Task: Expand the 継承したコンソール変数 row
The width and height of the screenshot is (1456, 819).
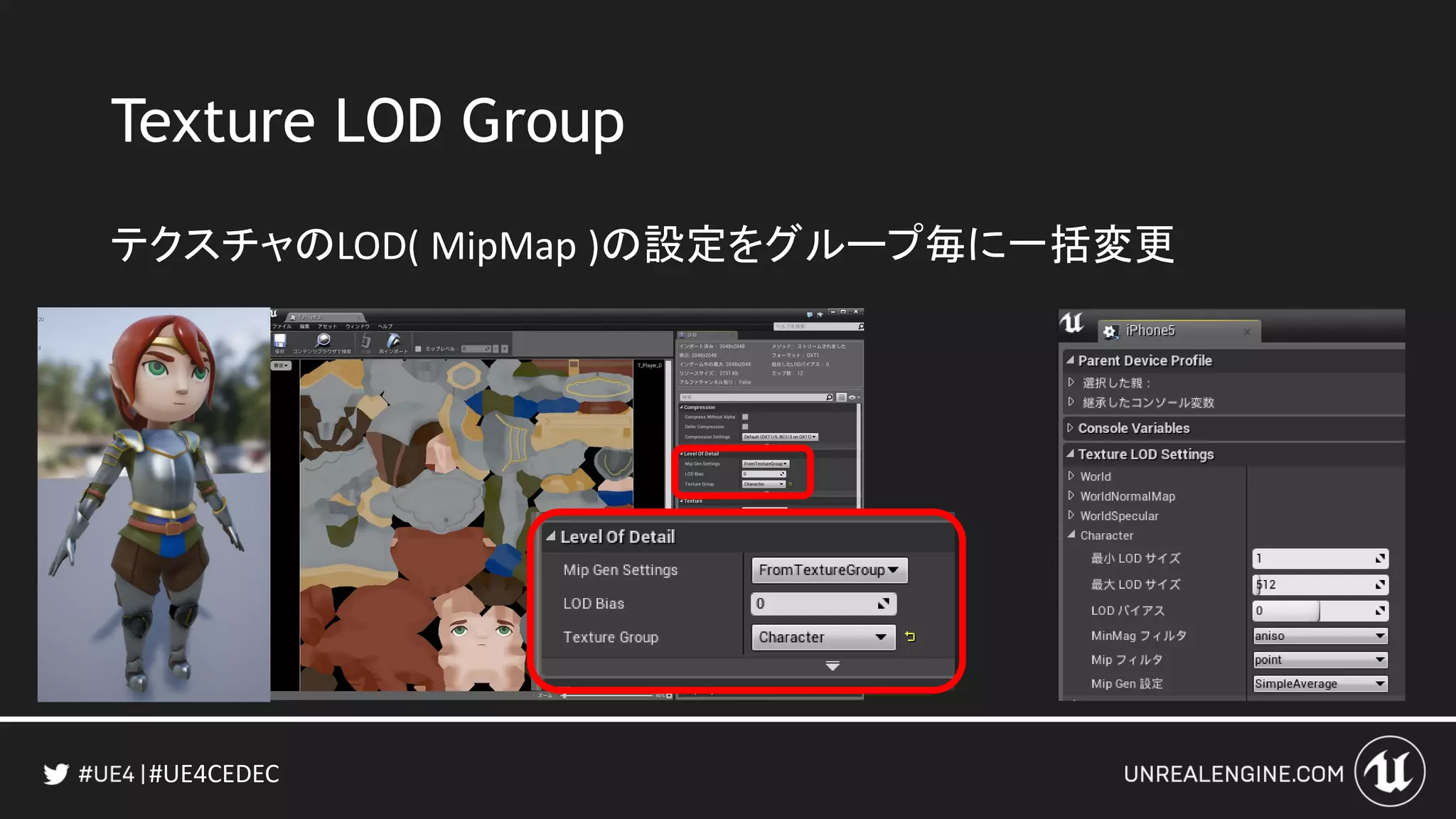Action: click(x=1071, y=402)
